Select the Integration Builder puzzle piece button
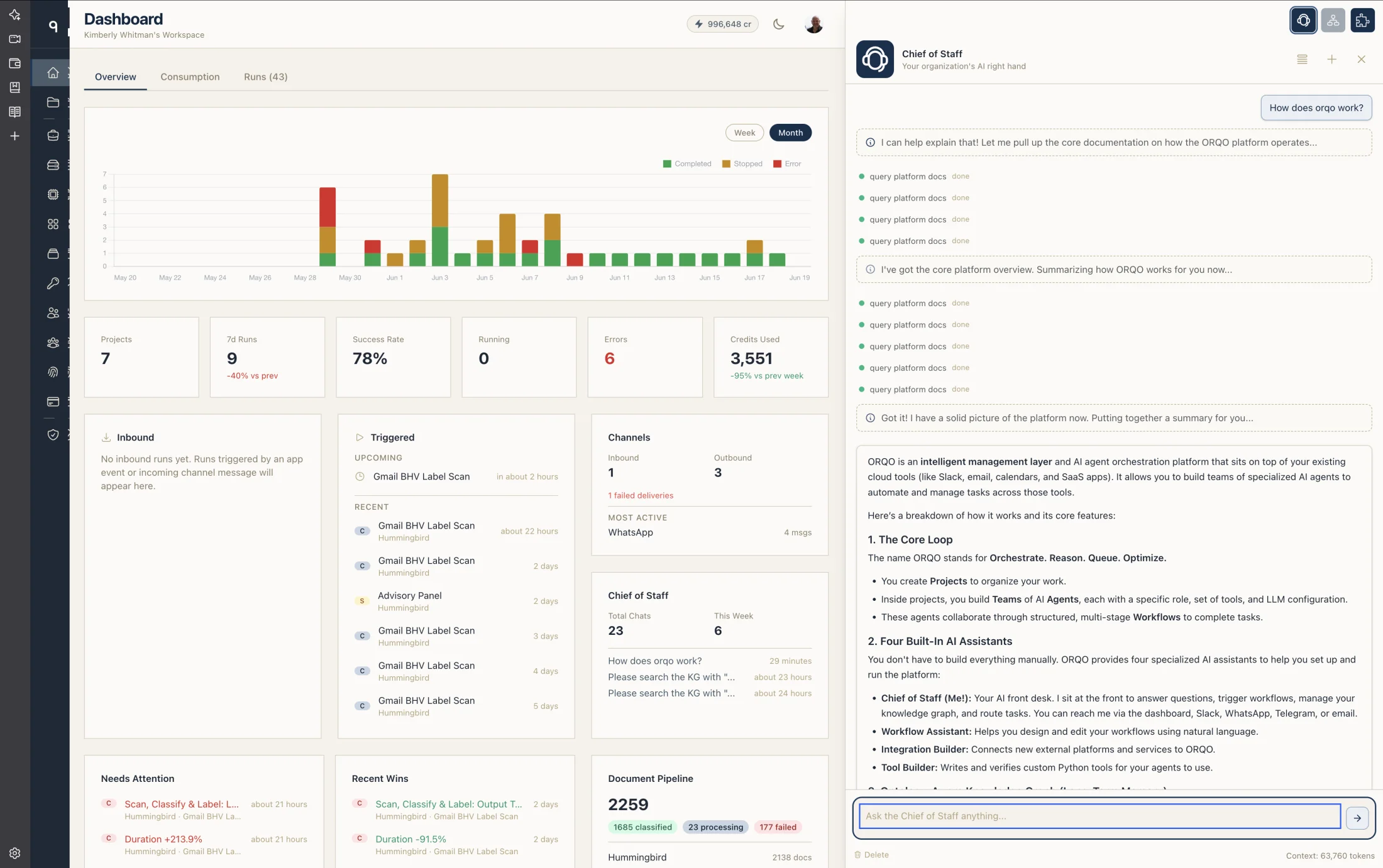Image resolution: width=1383 pixels, height=868 pixels. pos(1362,21)
